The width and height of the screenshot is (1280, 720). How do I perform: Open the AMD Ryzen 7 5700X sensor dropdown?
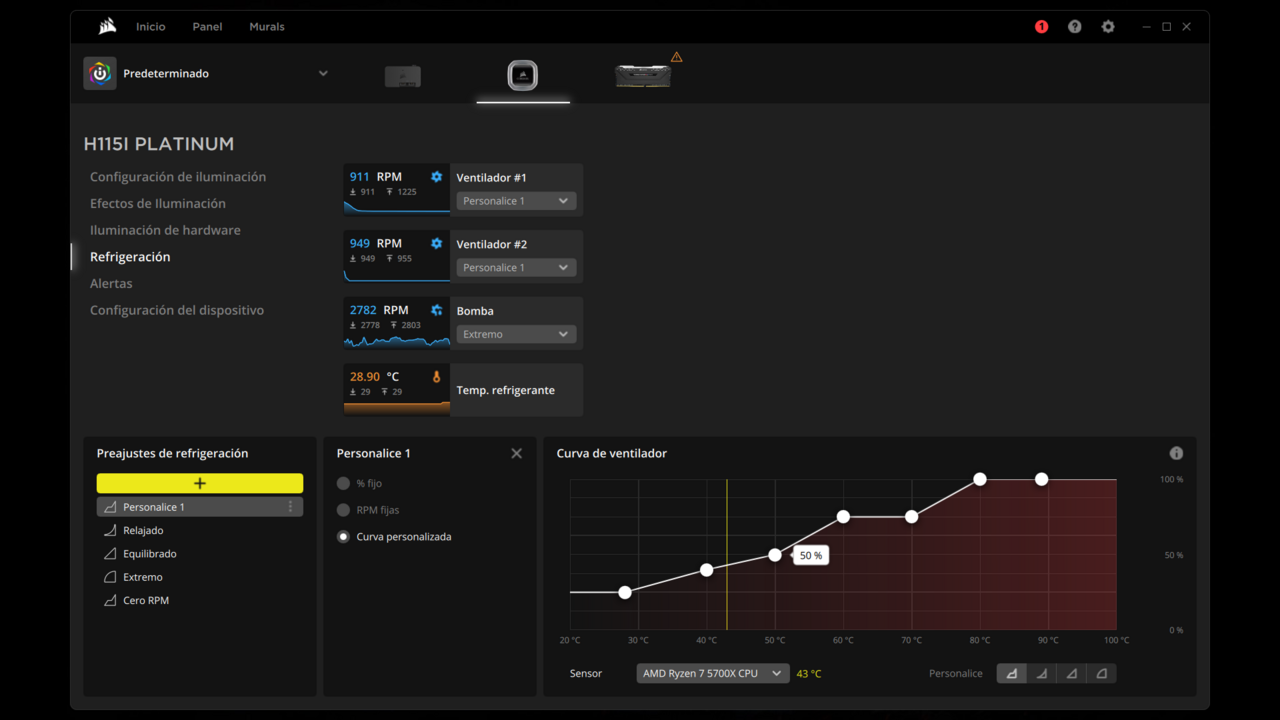point(713,674)
